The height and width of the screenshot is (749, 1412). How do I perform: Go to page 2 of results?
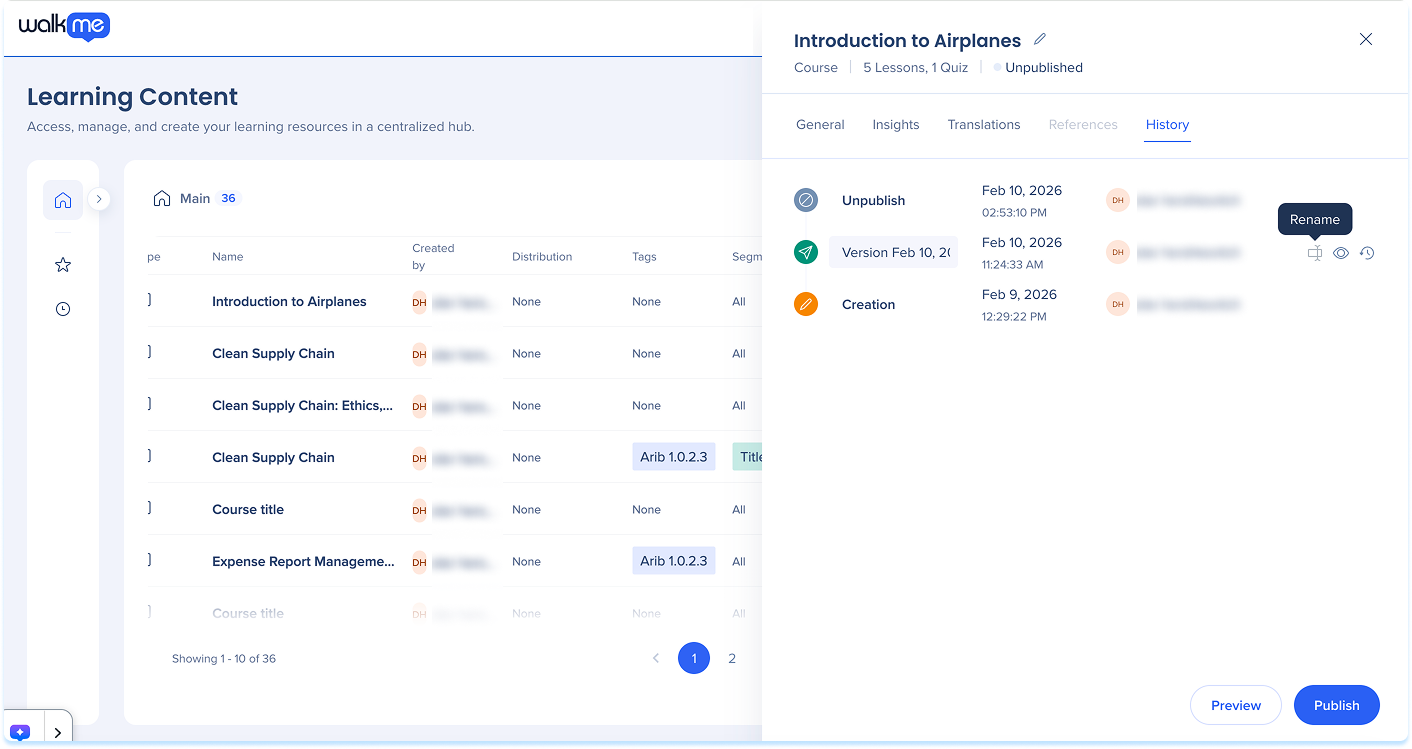coord(732,658)
